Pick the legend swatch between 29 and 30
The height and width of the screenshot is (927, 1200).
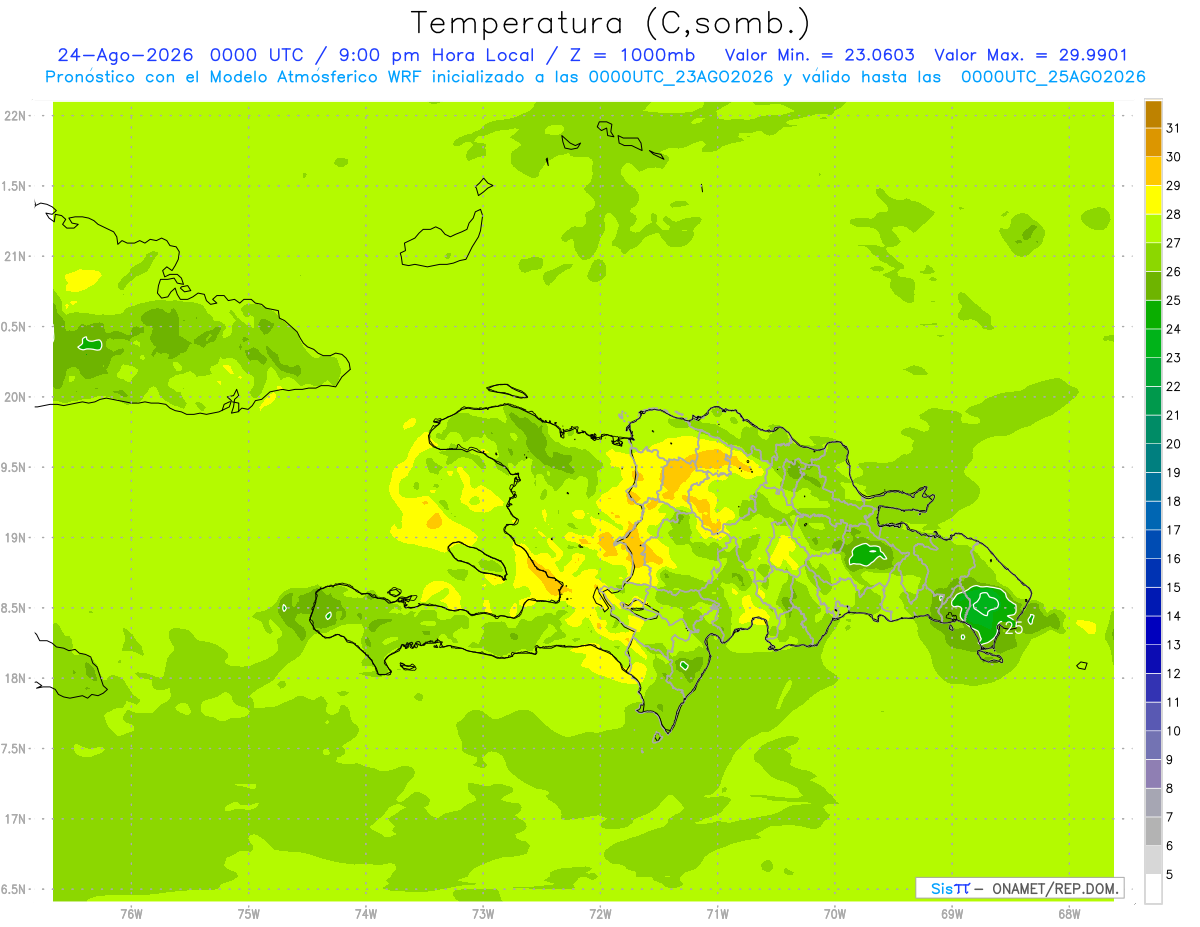1153,171
